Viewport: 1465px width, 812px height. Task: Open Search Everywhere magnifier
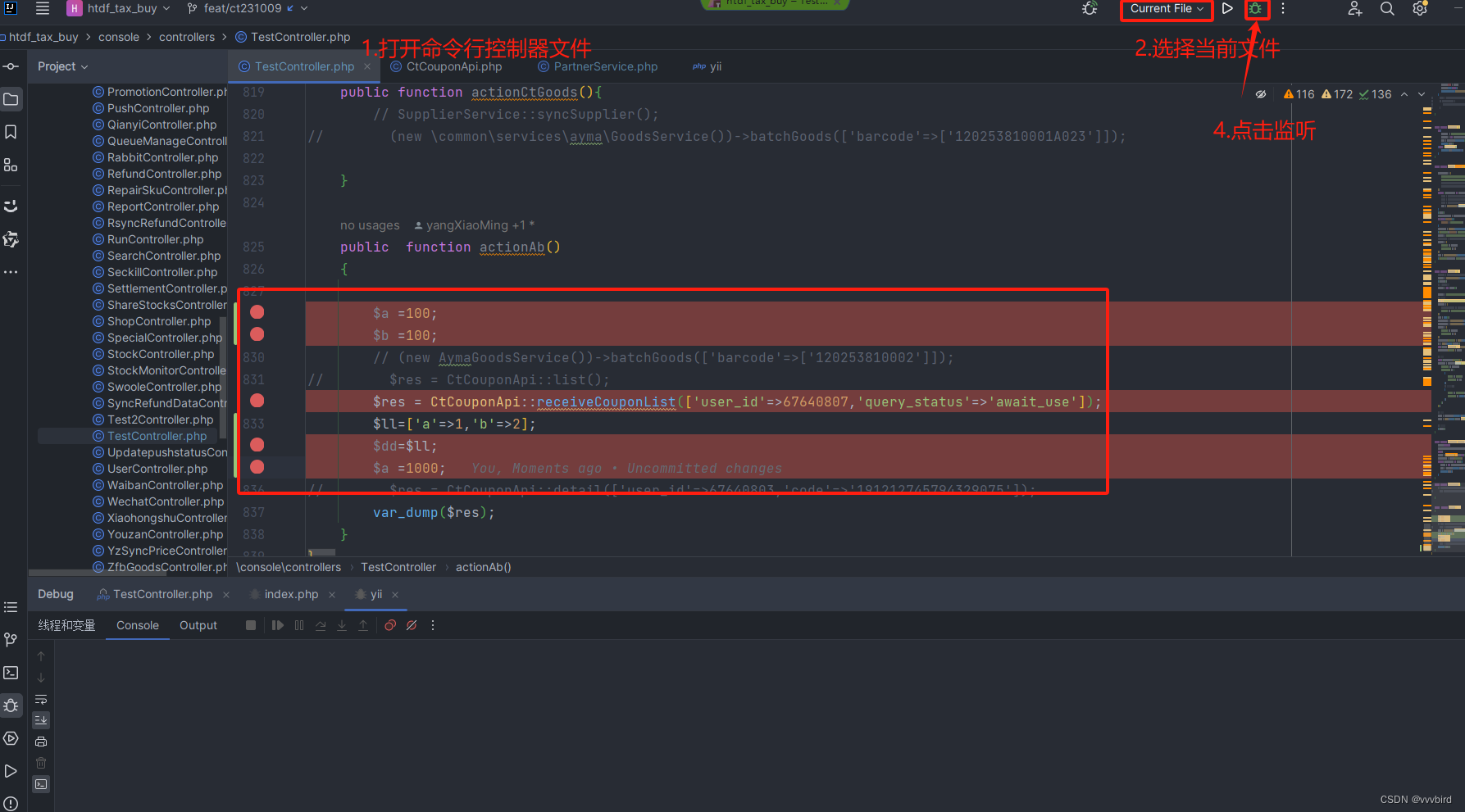(1387, 8)
